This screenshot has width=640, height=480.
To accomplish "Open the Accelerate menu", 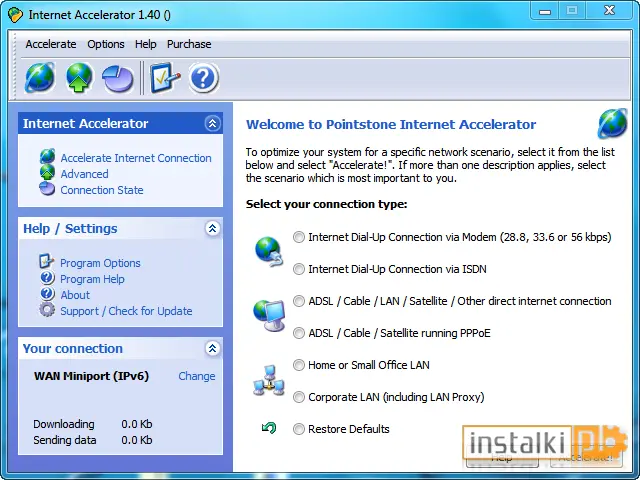I will [x=51, y=44].
